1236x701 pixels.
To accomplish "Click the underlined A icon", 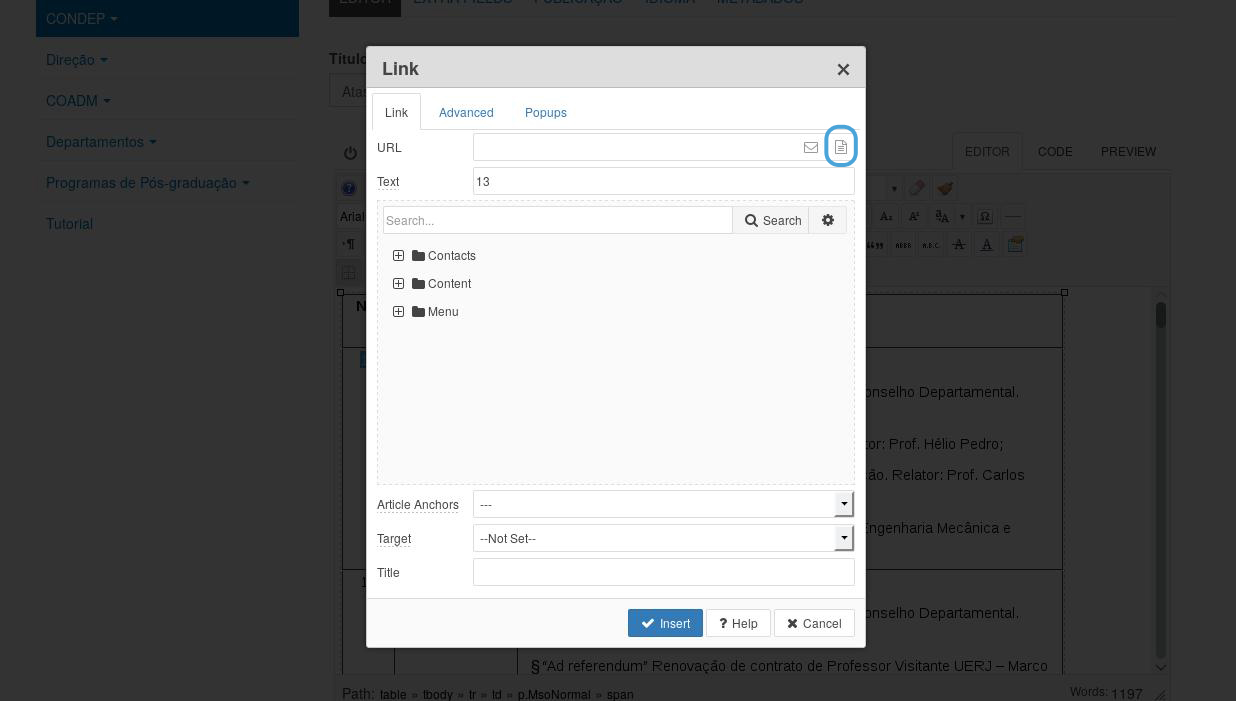I will click(987, 245).
